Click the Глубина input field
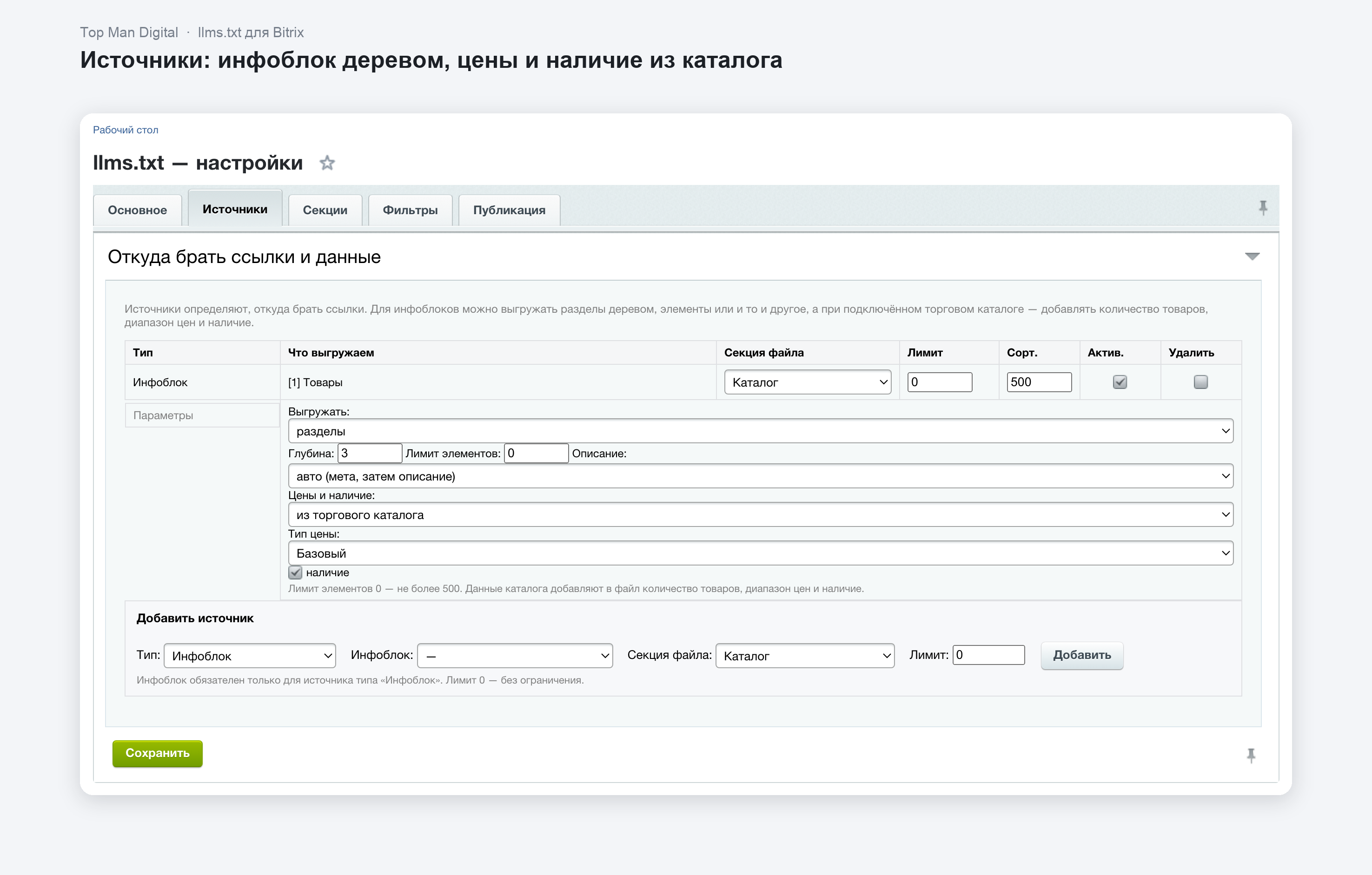 [x=370, y=453]
